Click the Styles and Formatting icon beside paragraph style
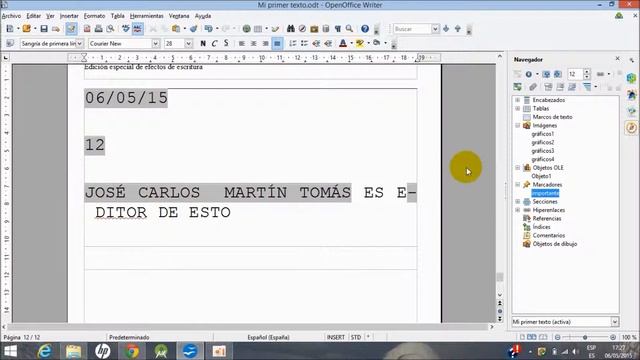Viewport: 640px width, 360px height. pyautogui.click(x=10, y=43)
